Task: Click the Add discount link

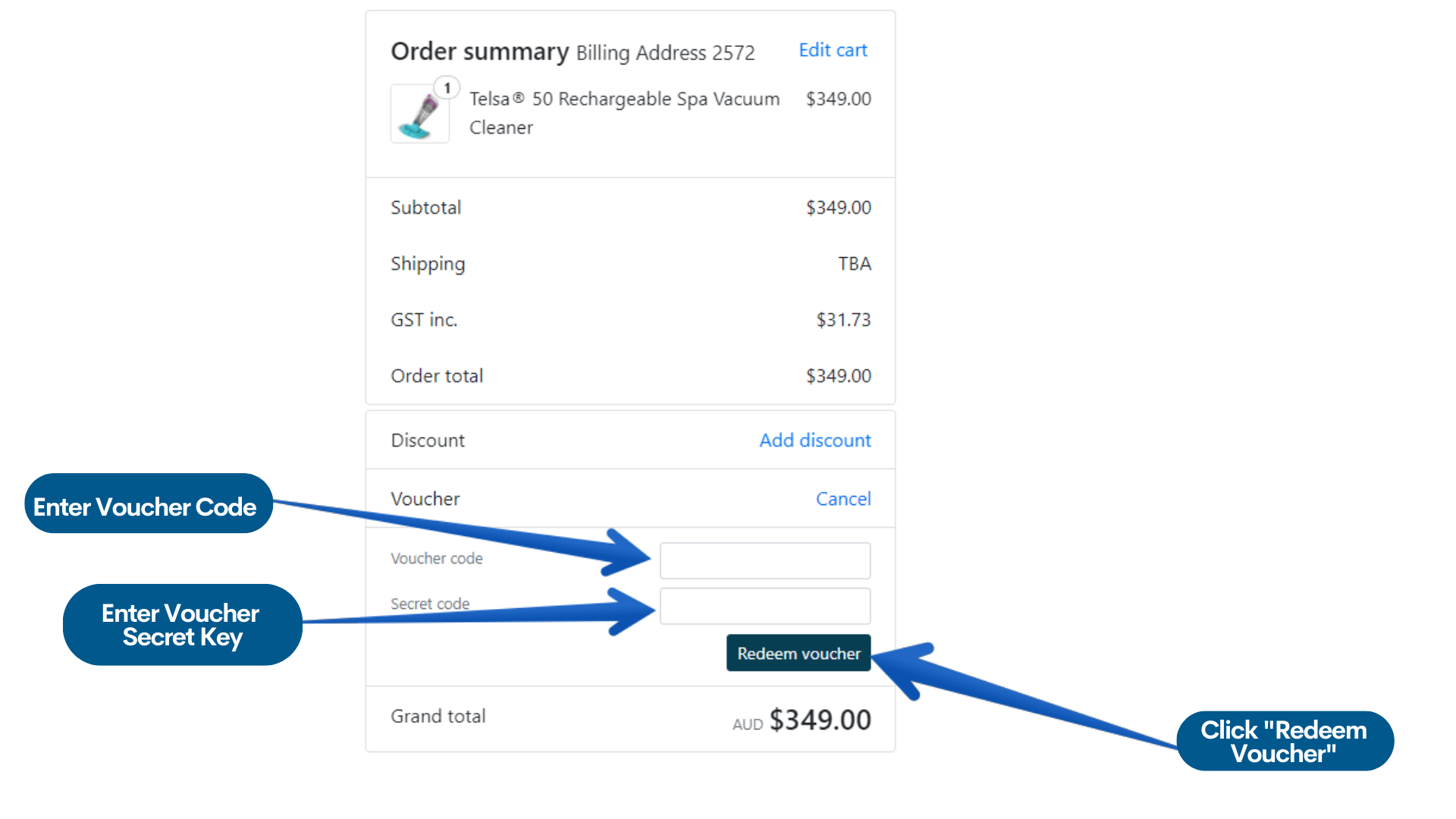Action: click(815, 441)
